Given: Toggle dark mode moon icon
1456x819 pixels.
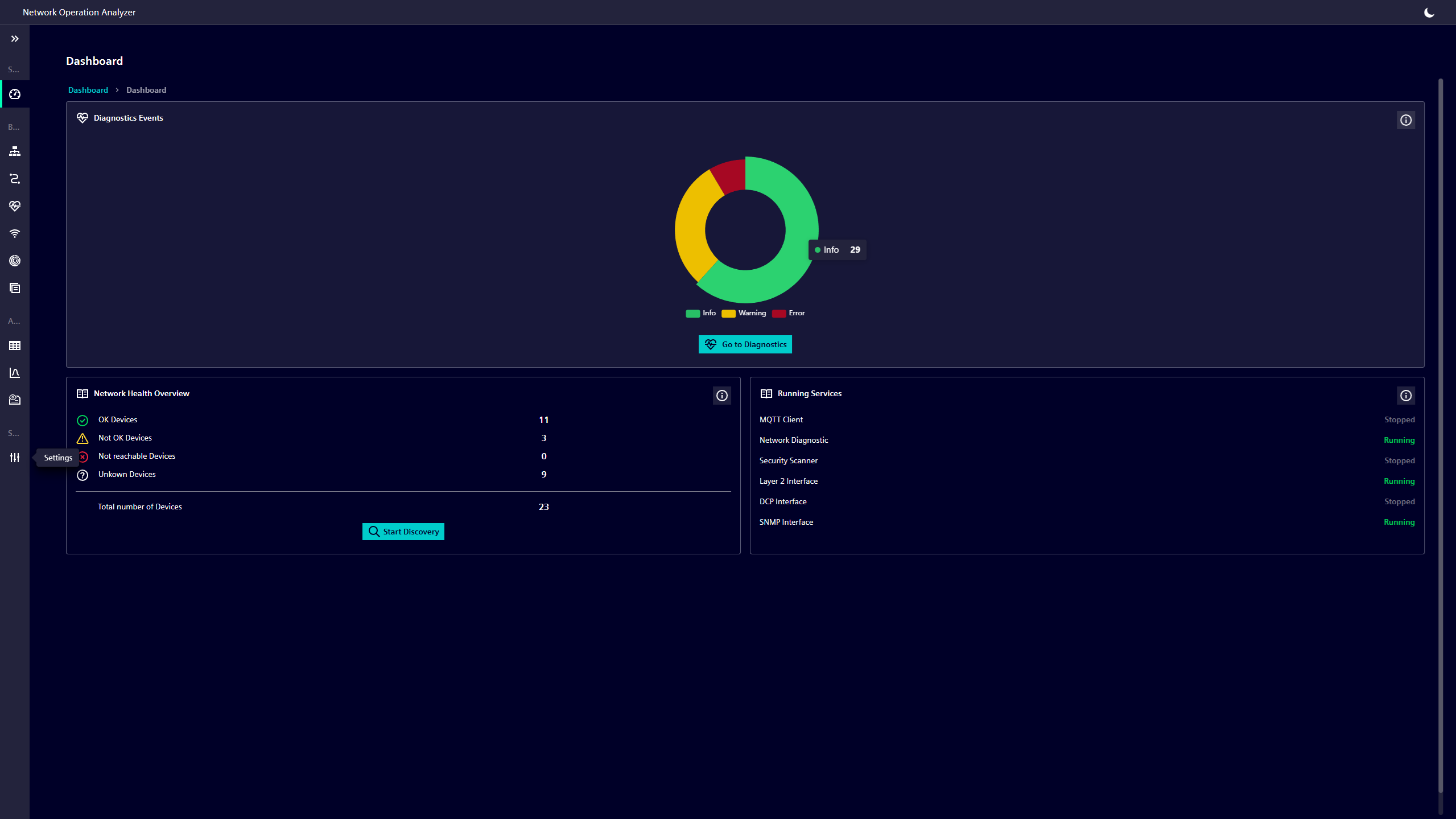Looking at the screenshot, I should tap(1429, 13).
